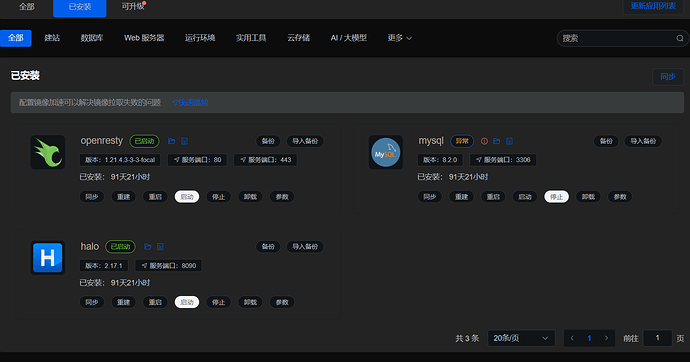Select the AI / 大模型 category
Image resolution: width=690 pixels, height=362 pixels.
pyautogui.click(x=349, y=38)
